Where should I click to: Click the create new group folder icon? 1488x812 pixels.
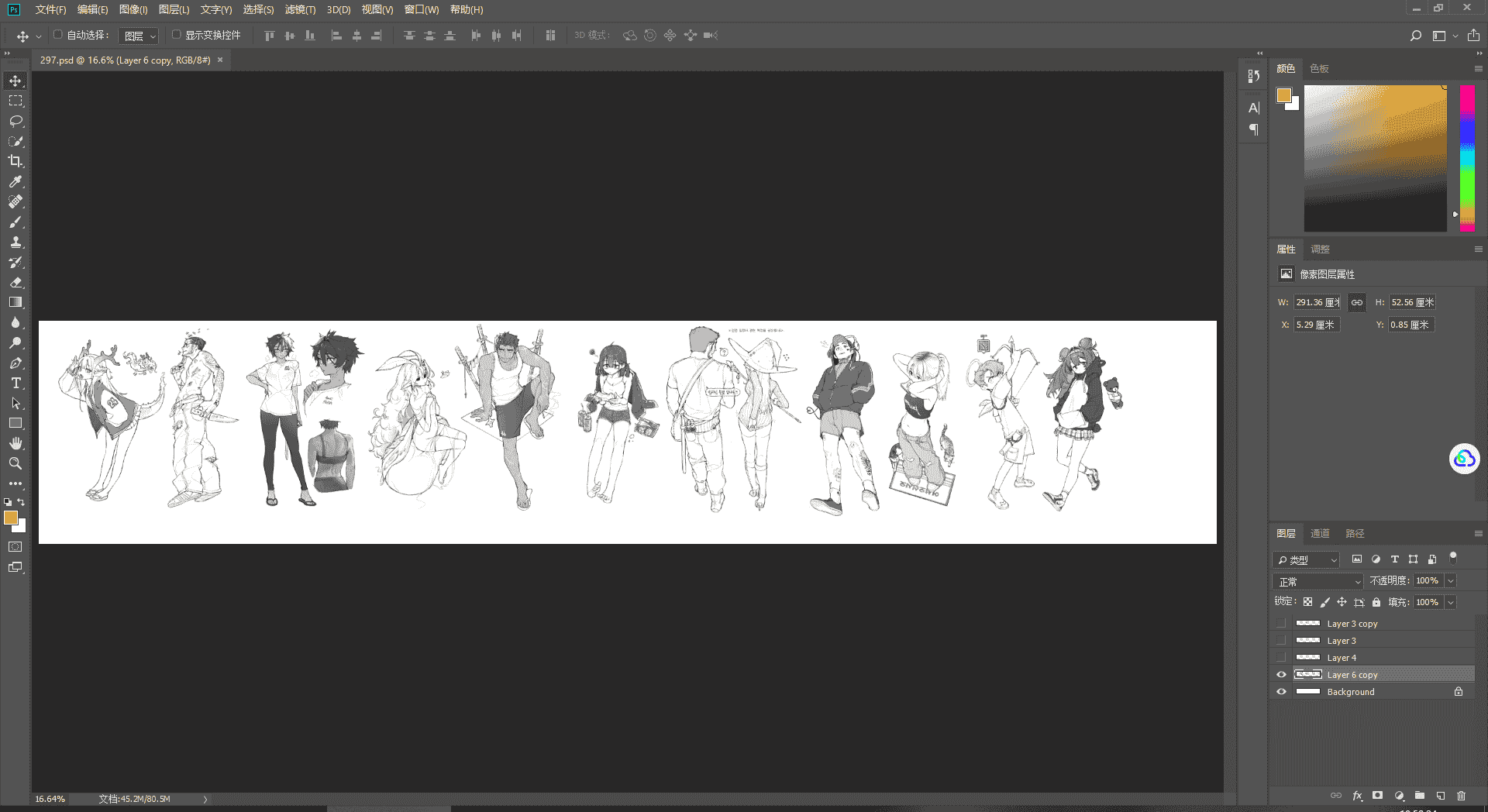(1420, 796)
